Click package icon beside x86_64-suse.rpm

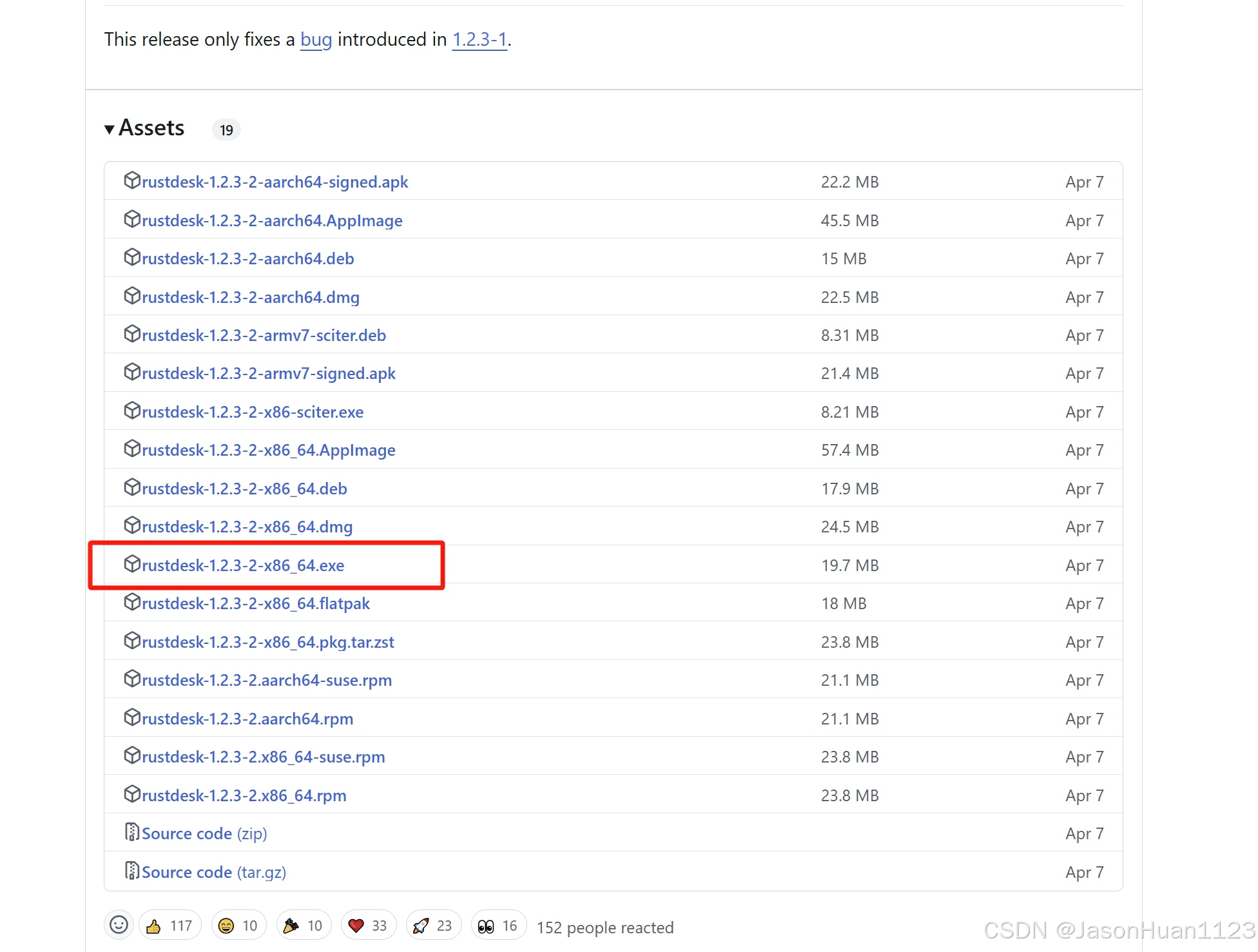click(x=132, y=755)
